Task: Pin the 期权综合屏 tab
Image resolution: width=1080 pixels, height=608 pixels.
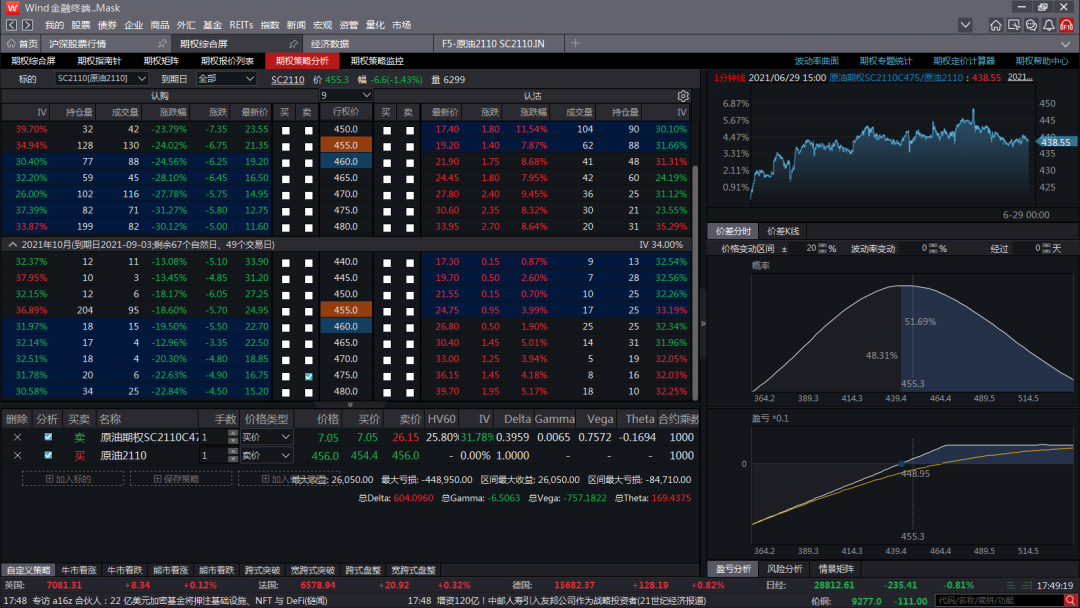Action: tap(293, 43)
